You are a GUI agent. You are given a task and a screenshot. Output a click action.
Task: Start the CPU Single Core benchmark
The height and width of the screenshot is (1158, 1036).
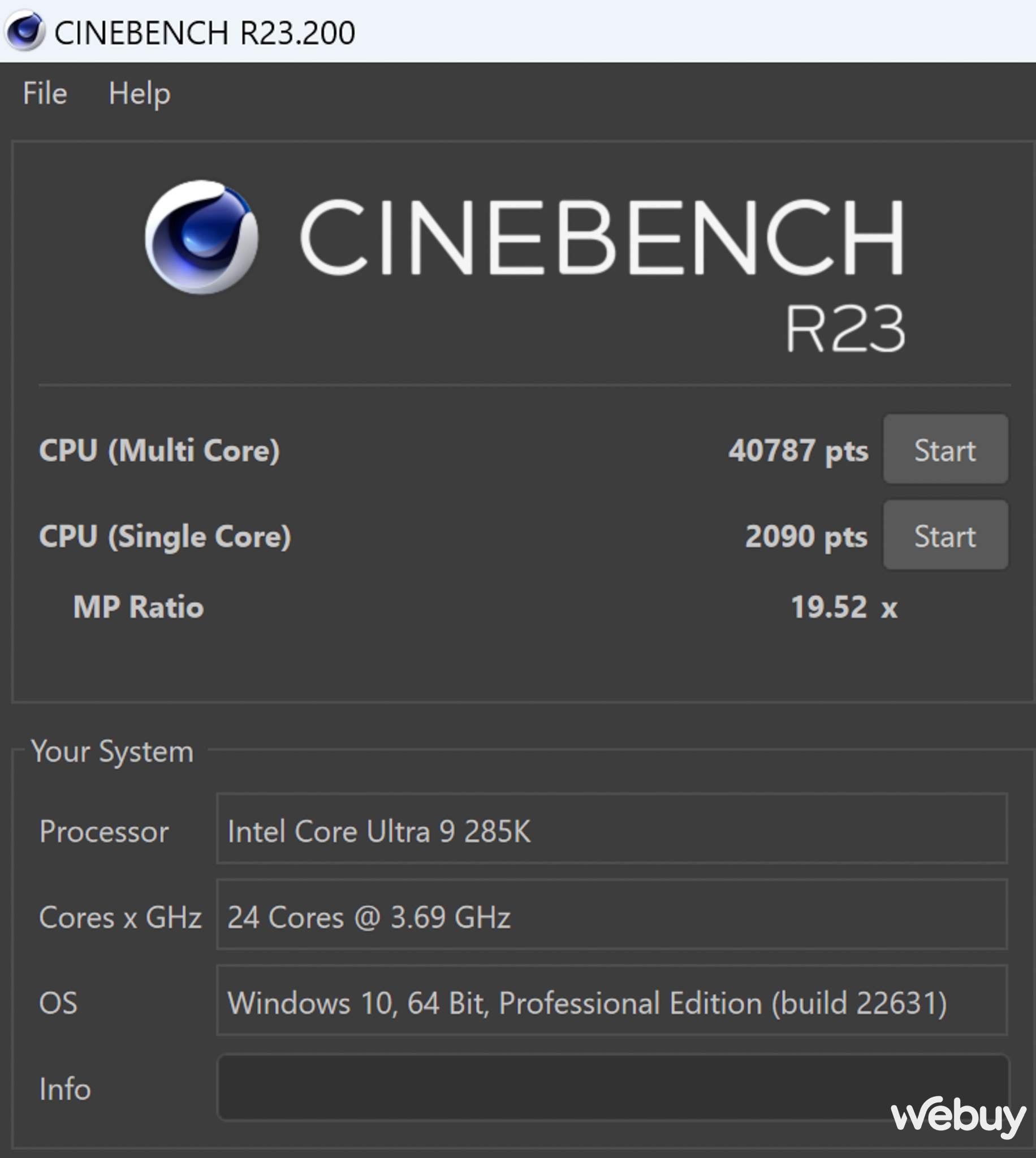click(946, 535)
